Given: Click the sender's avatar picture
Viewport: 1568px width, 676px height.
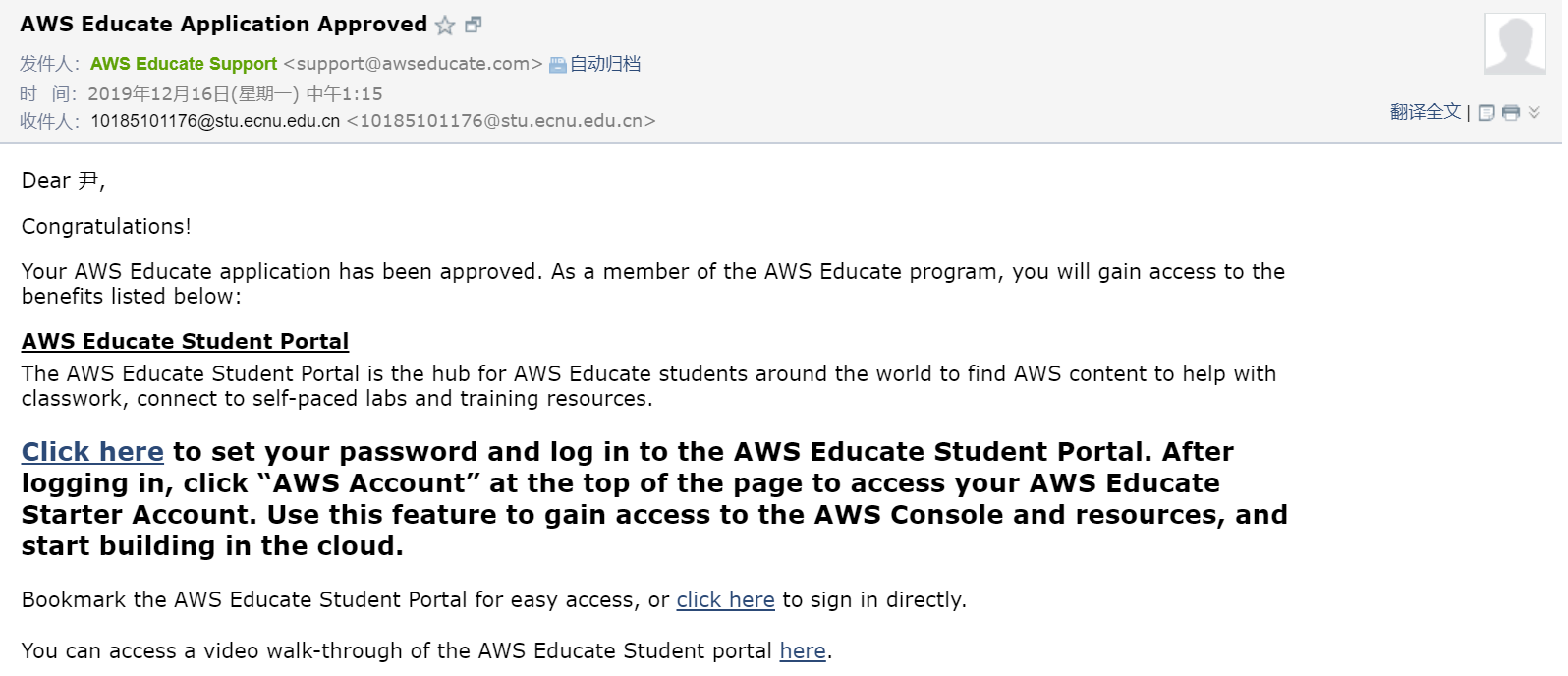Looking at the screenshot, I should coord(1515,43).
